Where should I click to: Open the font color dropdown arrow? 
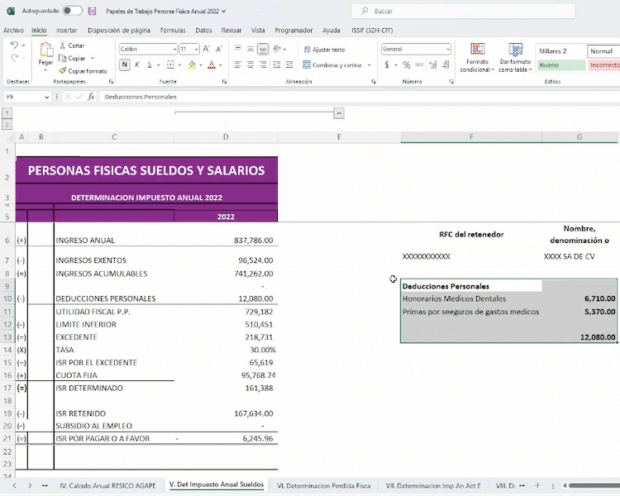220,64
